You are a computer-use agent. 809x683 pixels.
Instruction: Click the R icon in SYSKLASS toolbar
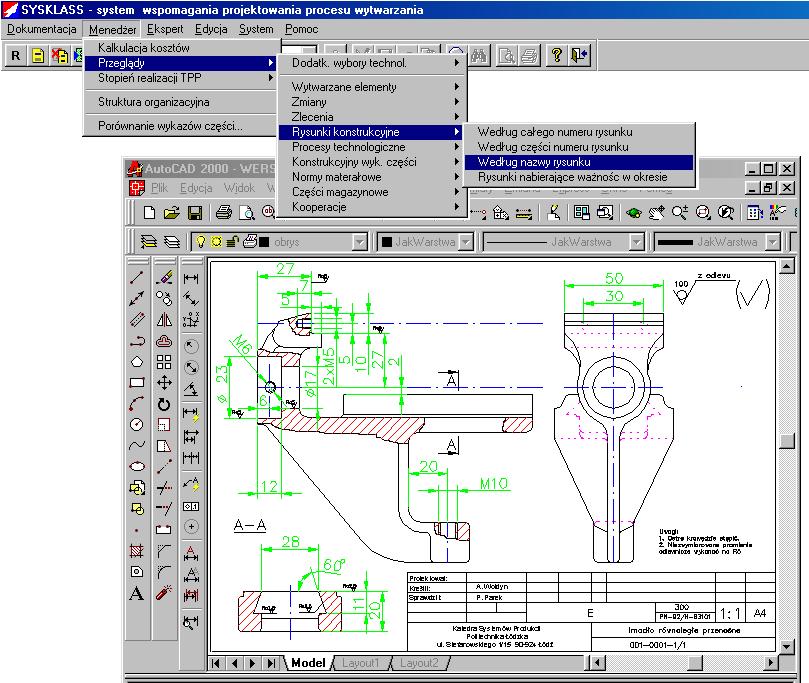tap(15, 55)
